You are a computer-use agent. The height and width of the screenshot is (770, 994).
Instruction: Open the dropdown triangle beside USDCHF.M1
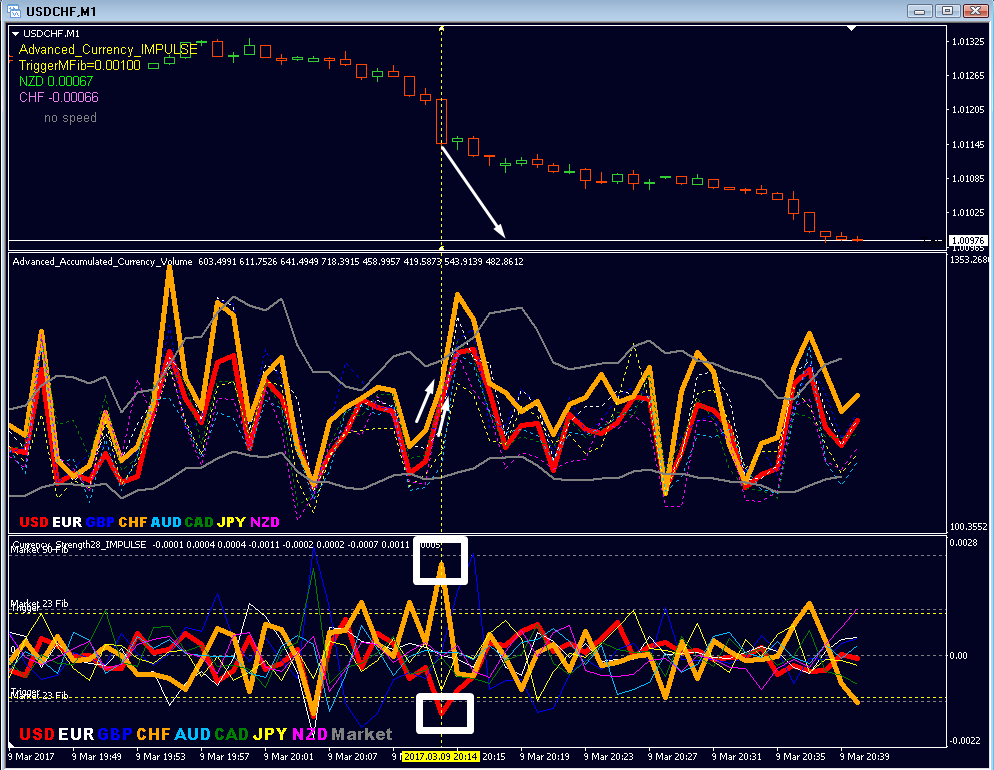16,34
